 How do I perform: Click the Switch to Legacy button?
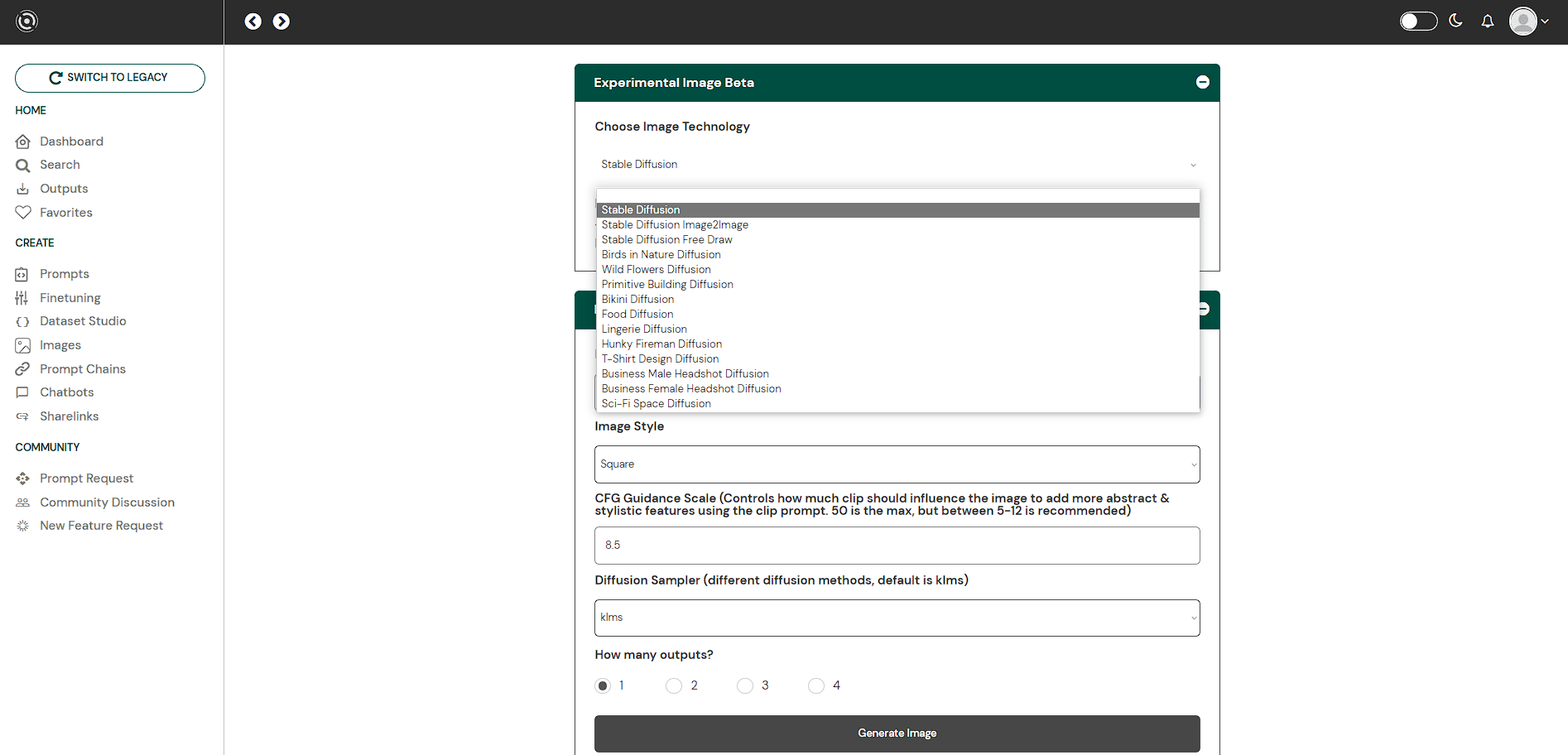pos(110,78)
